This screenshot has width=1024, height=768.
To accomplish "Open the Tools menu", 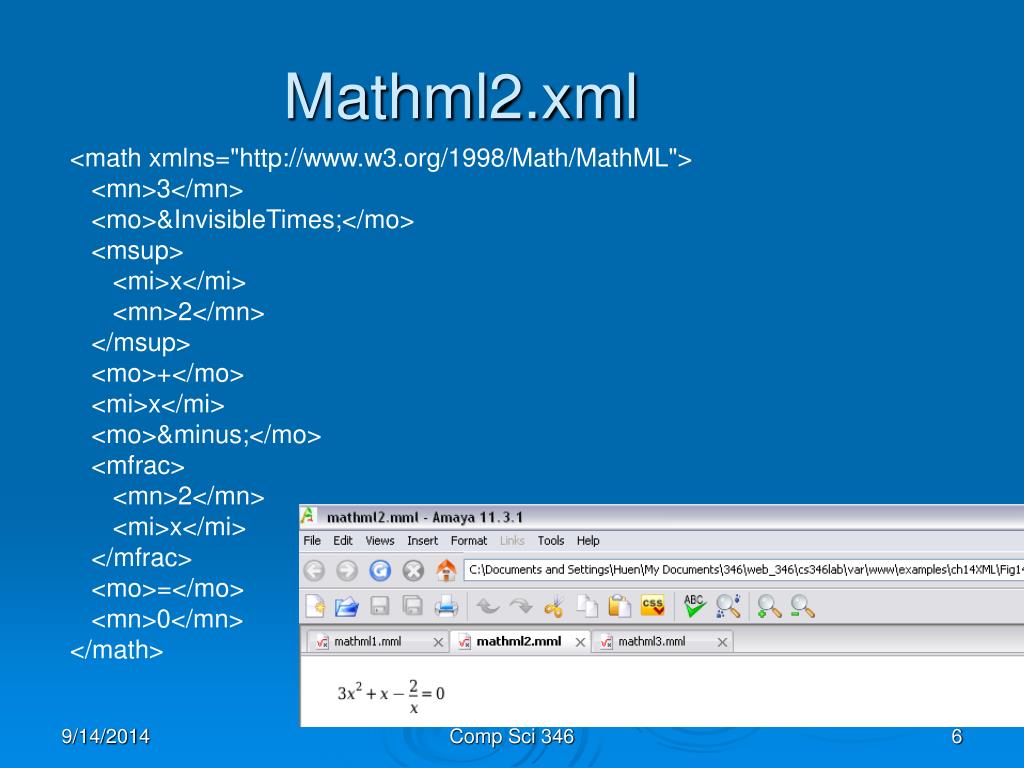I will tap(551, 541).
